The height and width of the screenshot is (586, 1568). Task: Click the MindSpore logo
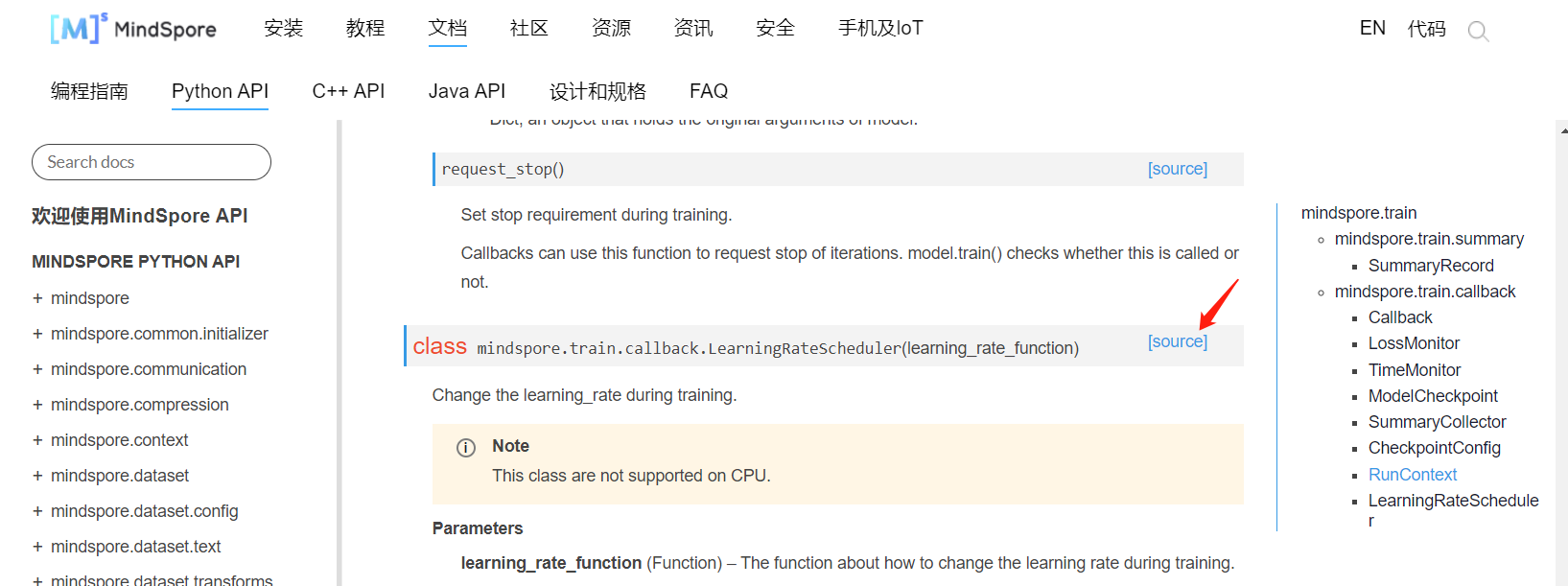133,29
